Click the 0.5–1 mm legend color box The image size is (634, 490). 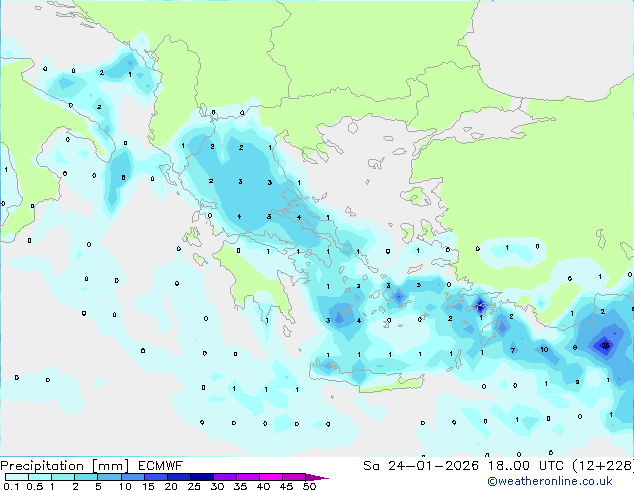click(40, 477)
